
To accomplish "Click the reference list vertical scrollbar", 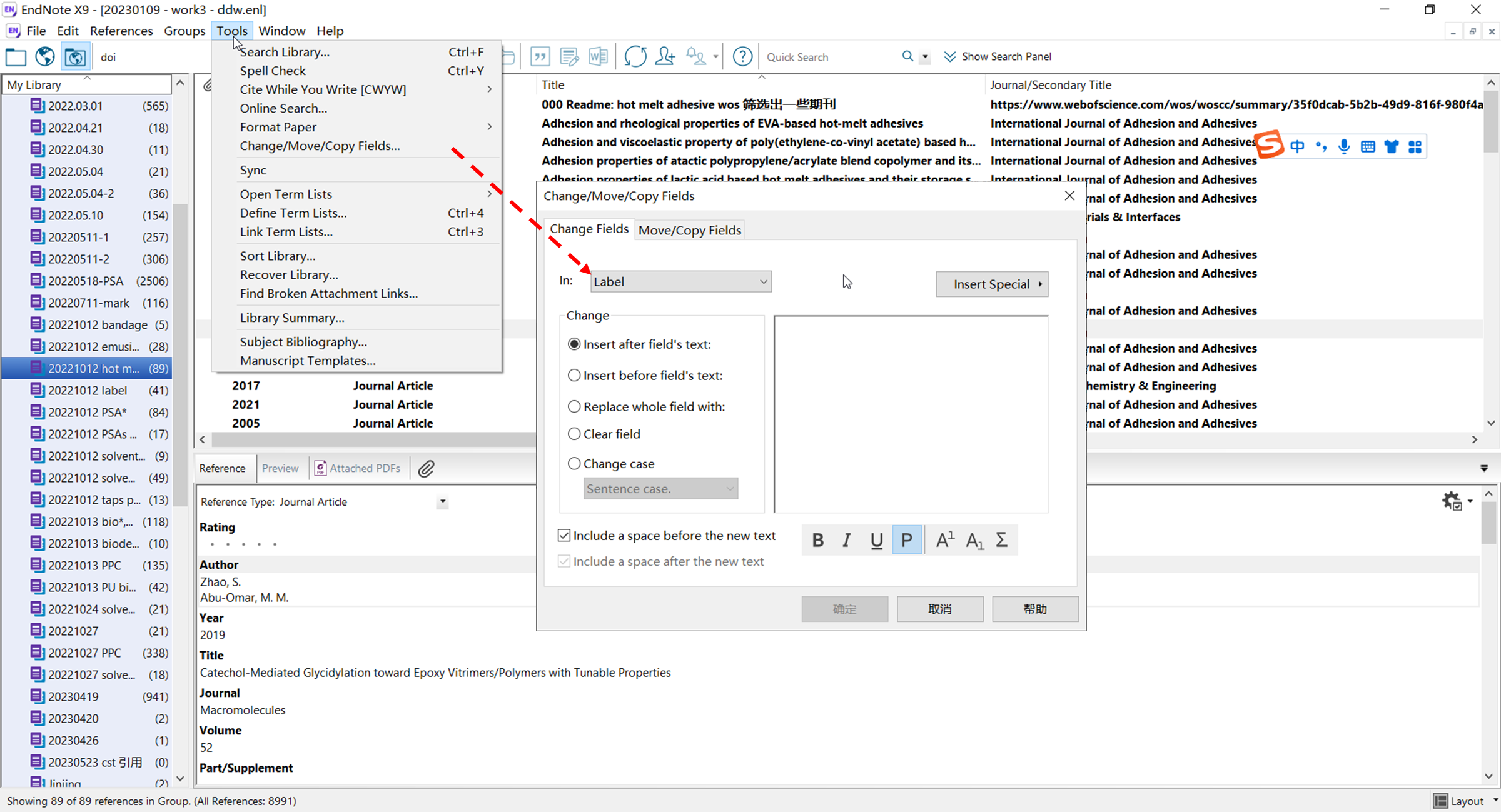I will [x=1491, y=121].
